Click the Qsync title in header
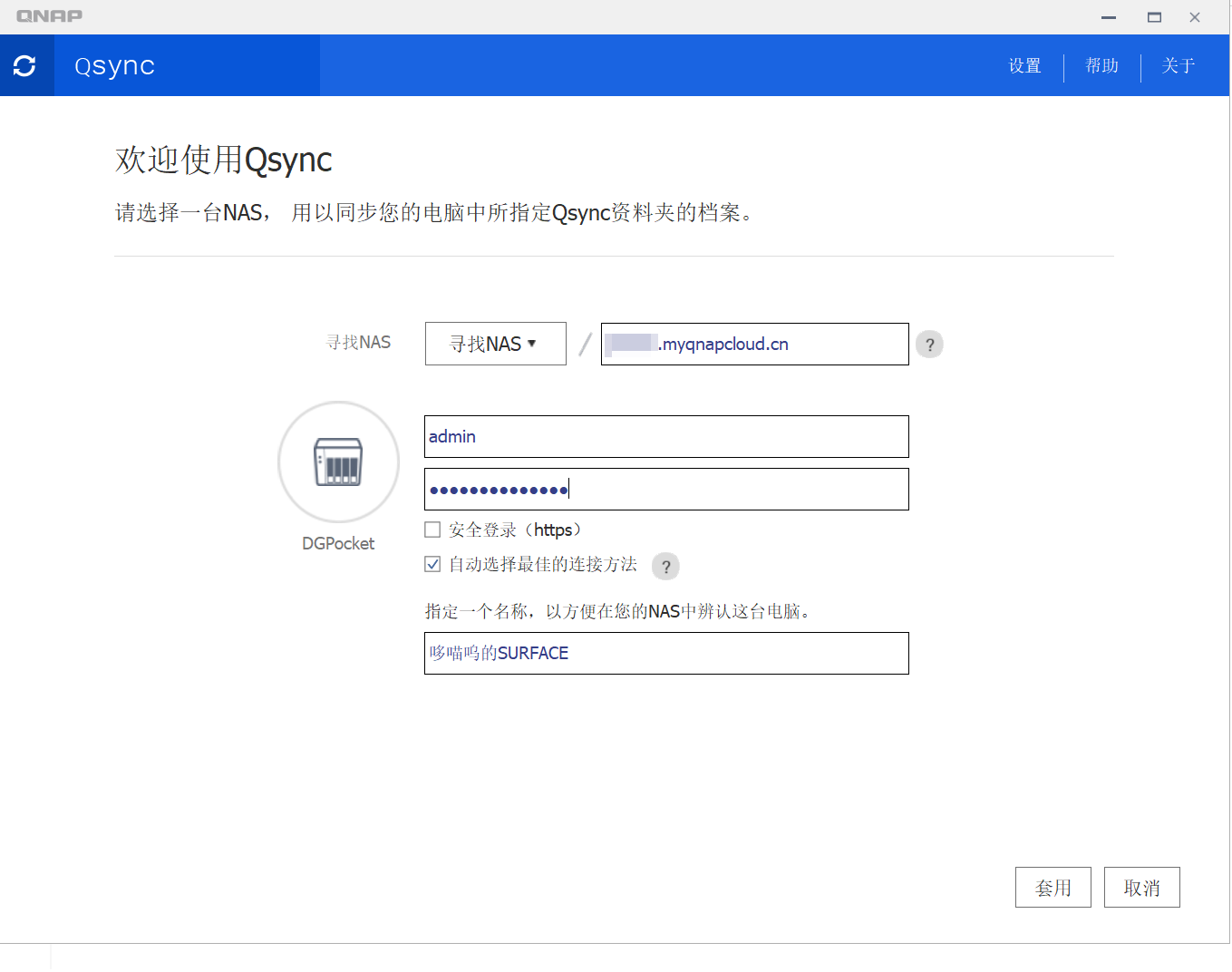This screenshot has width=1232, height=972. tap(114, 66)
